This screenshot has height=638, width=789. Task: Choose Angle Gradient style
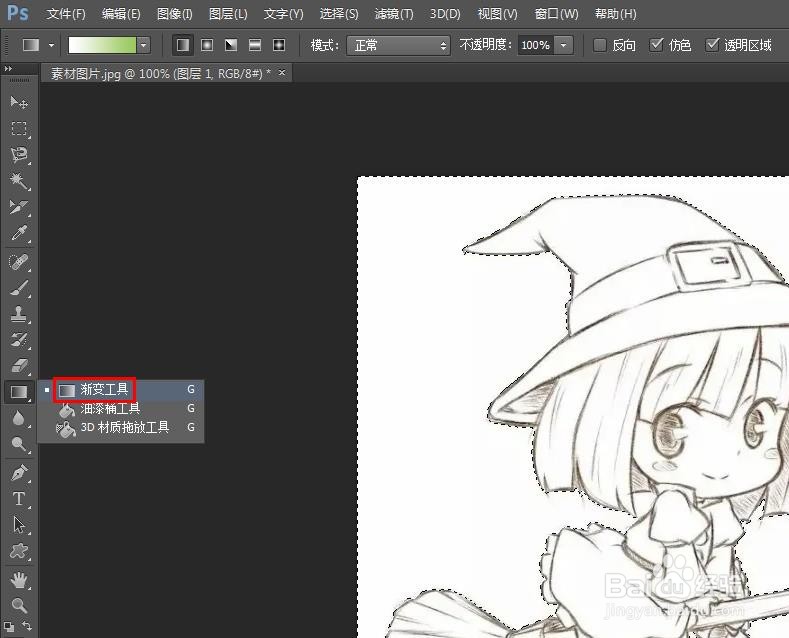coord(231,45)
